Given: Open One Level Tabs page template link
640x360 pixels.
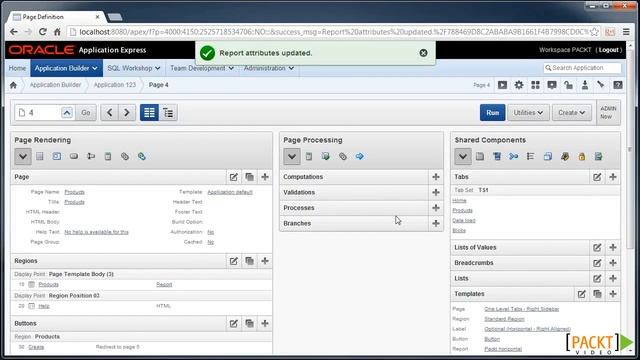Looking at the screenshot, I should [x=522, y=309].
